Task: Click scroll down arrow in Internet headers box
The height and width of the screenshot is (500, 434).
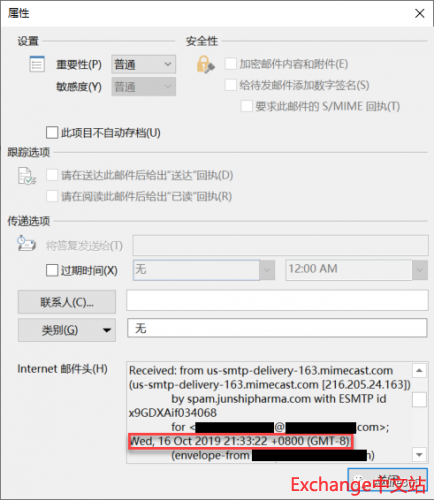Action: [419, 454]
